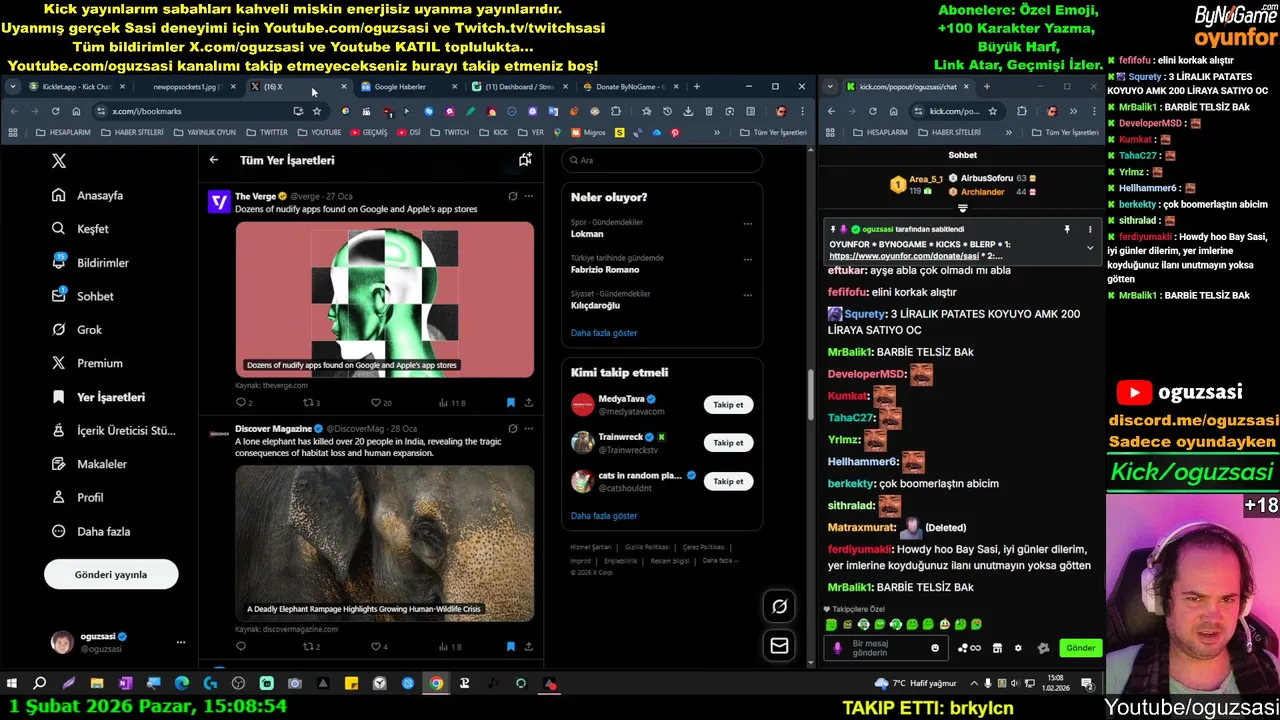1280x720 pixels.
Task: Open The Verge nudify apps image
Action: point(385,299)
